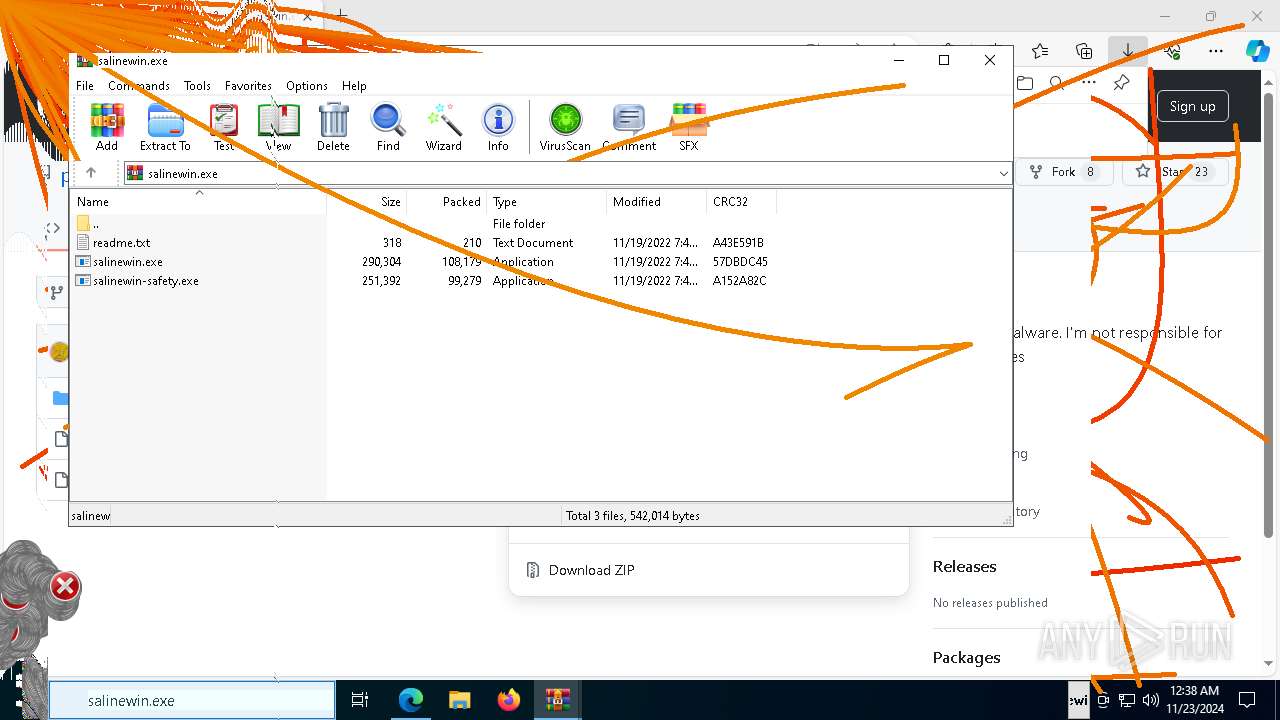Run the Test archive tool
Viewport: 1280px width, 720px height.
point(224,127)
